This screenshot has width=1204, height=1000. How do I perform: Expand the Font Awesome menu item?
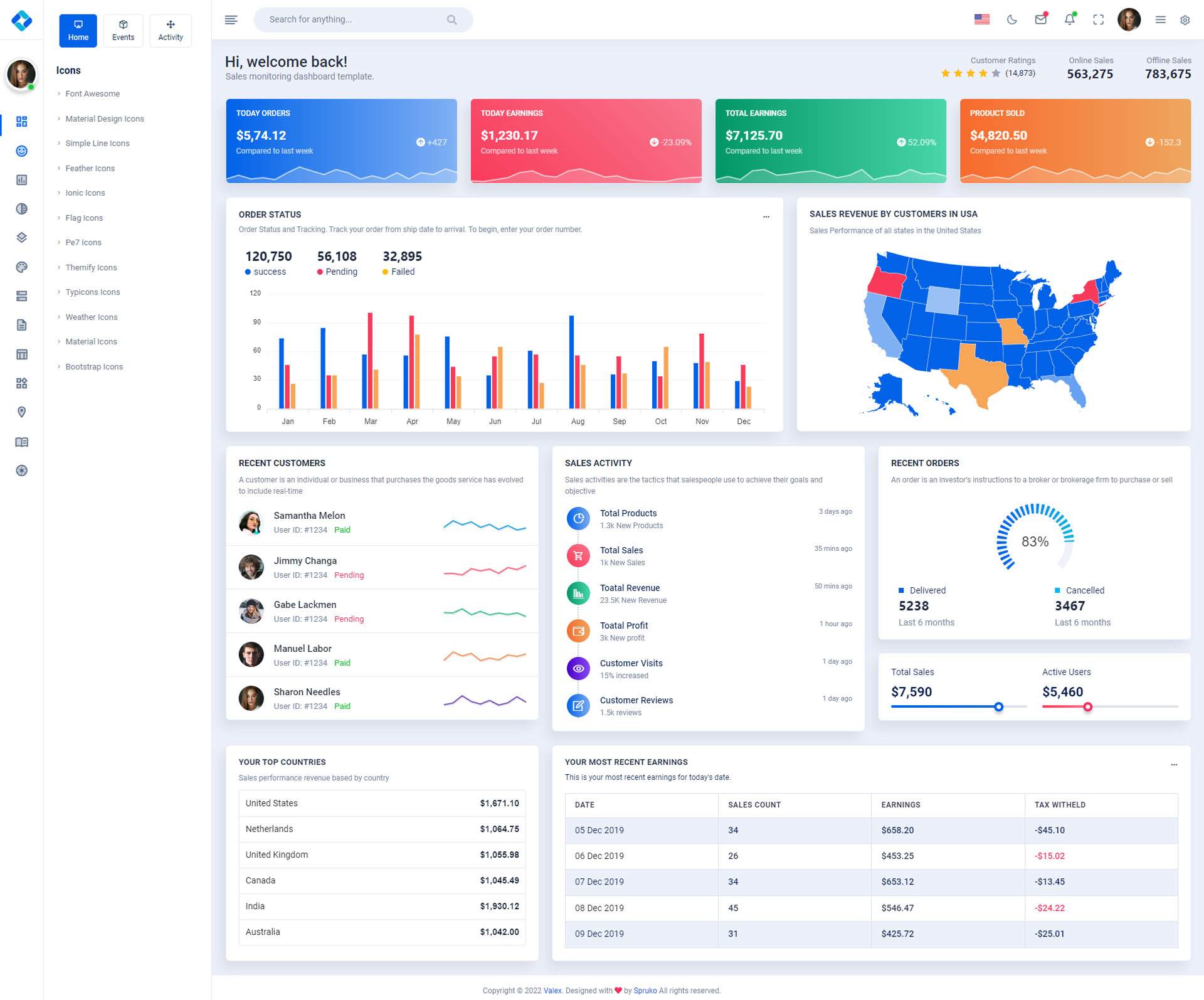pyautogui.click(x=93, y=93)
